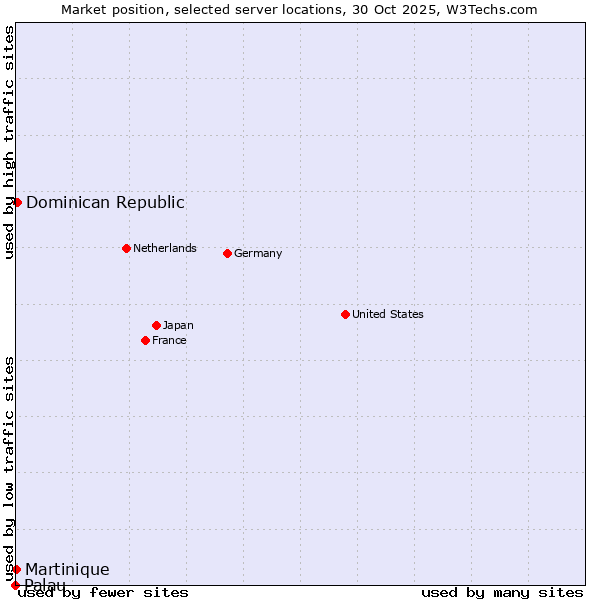Click the 'used by high traffic sites' axis label
Image resolution: width=600 pixels, height=600 pixels.
click(x=9, y=142)
